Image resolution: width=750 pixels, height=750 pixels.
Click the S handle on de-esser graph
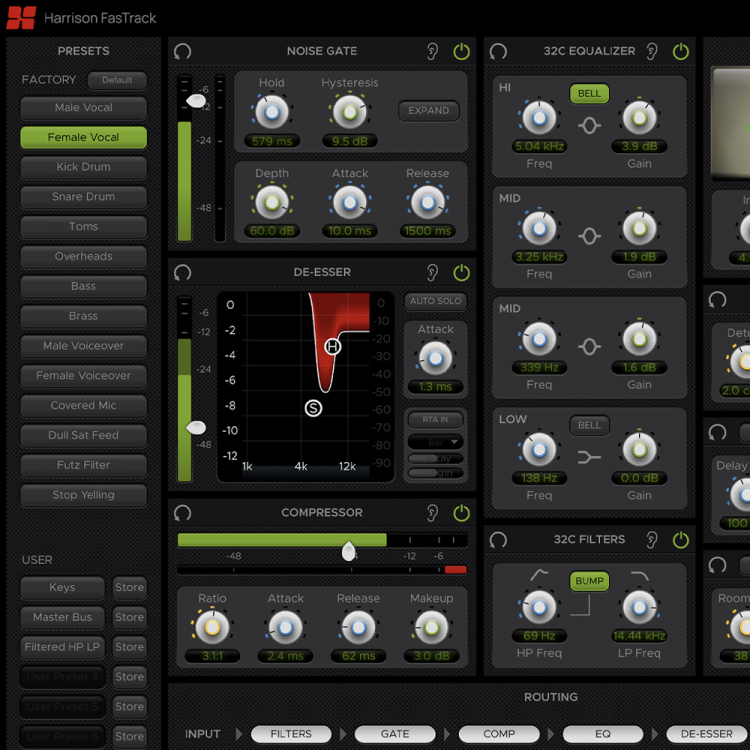(x=314, y=408)
